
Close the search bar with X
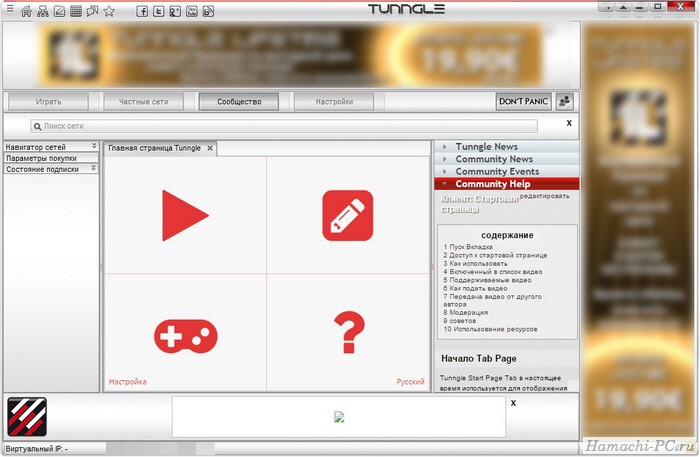pyautogui.click(x=569, y=123)
